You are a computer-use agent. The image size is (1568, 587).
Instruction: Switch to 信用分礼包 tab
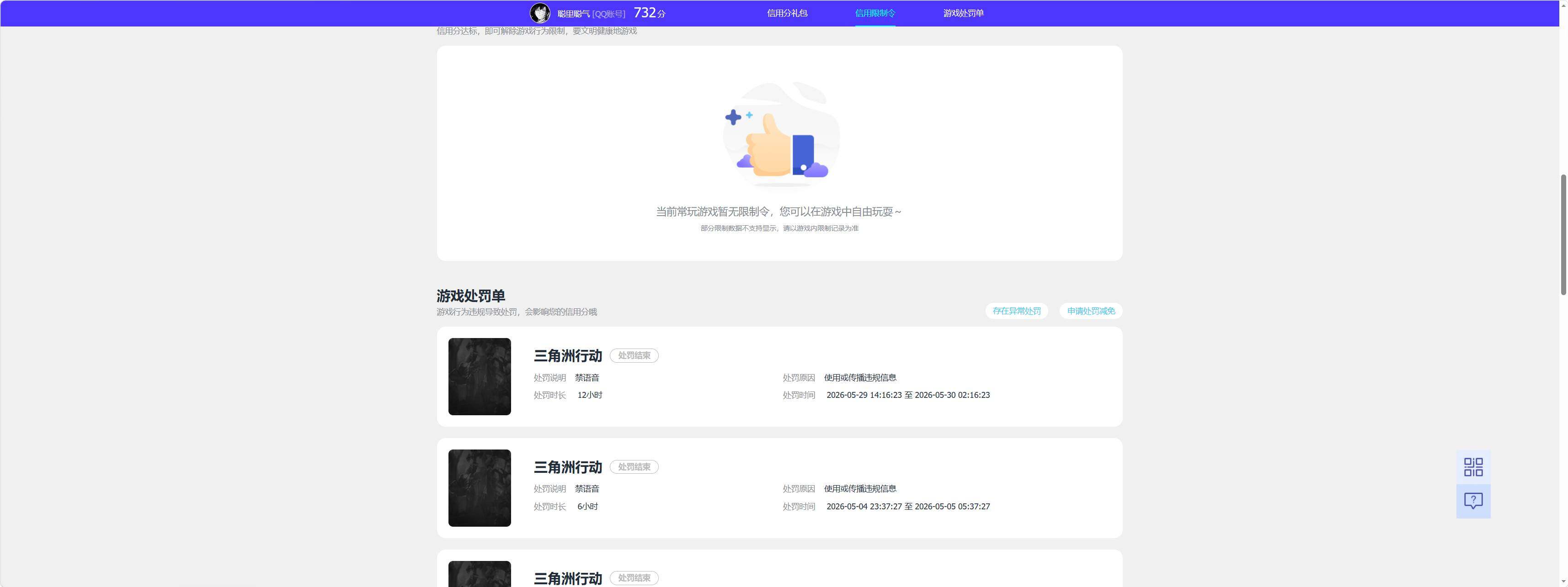coord(787,13)
